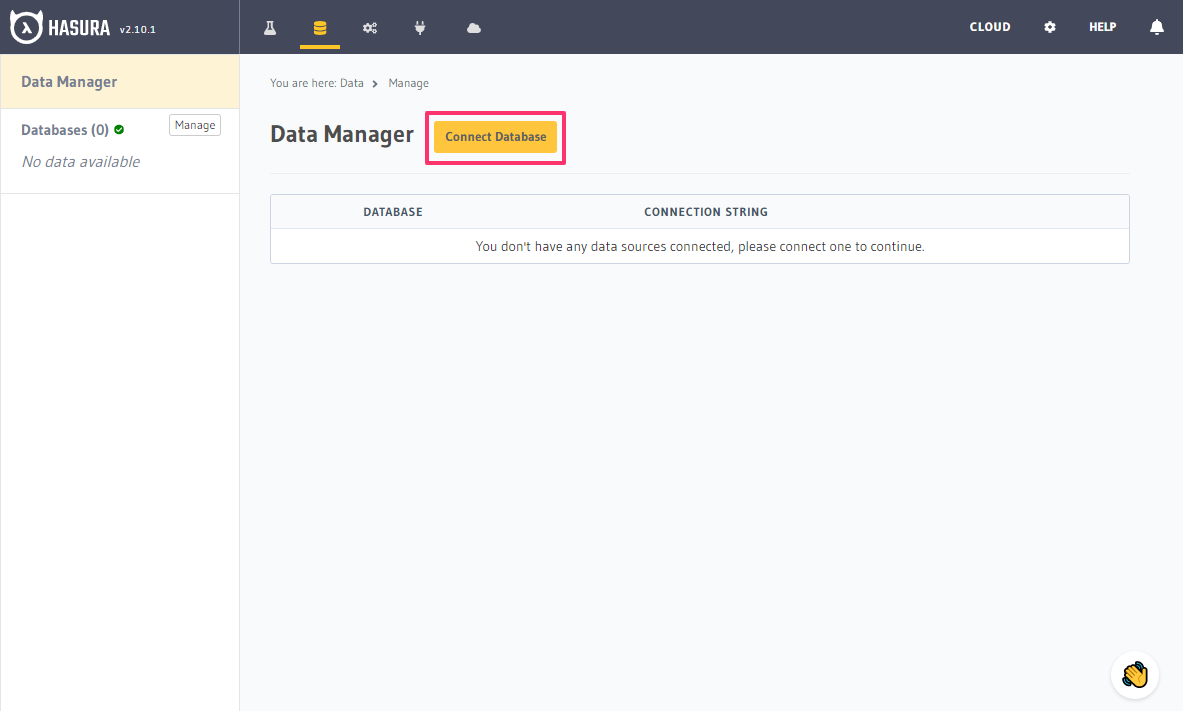The height and width of the screenshot is (711, 1183).
Task: Open the Events cloud icon
Action: click(472, 27)
